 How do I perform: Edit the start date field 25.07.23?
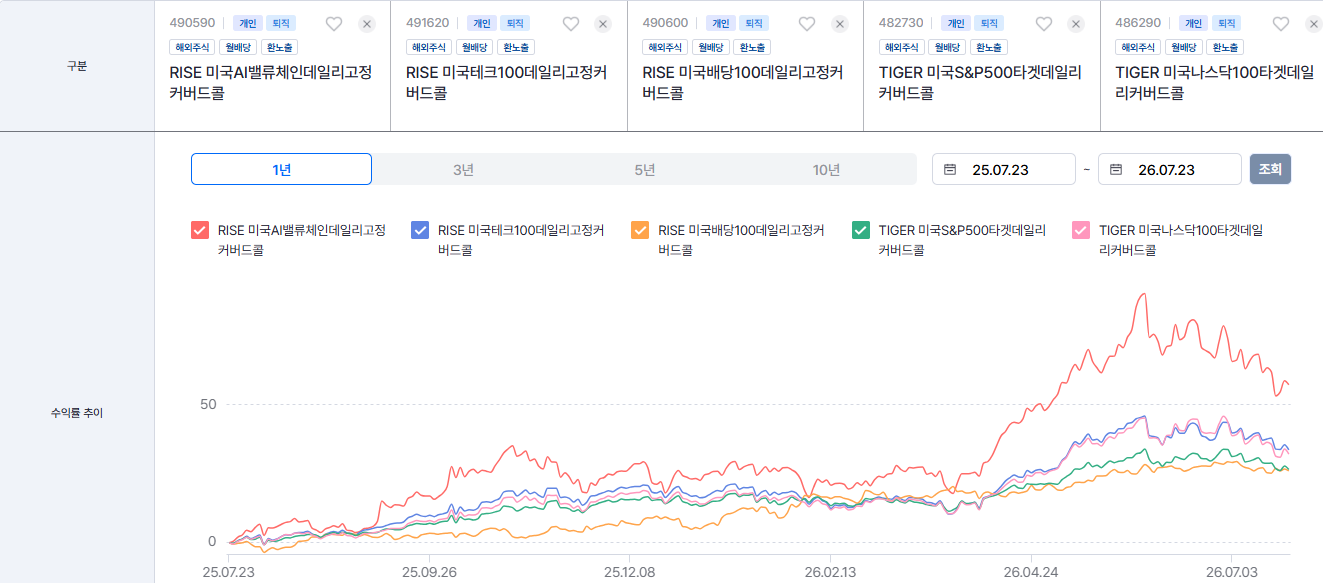1004,169
